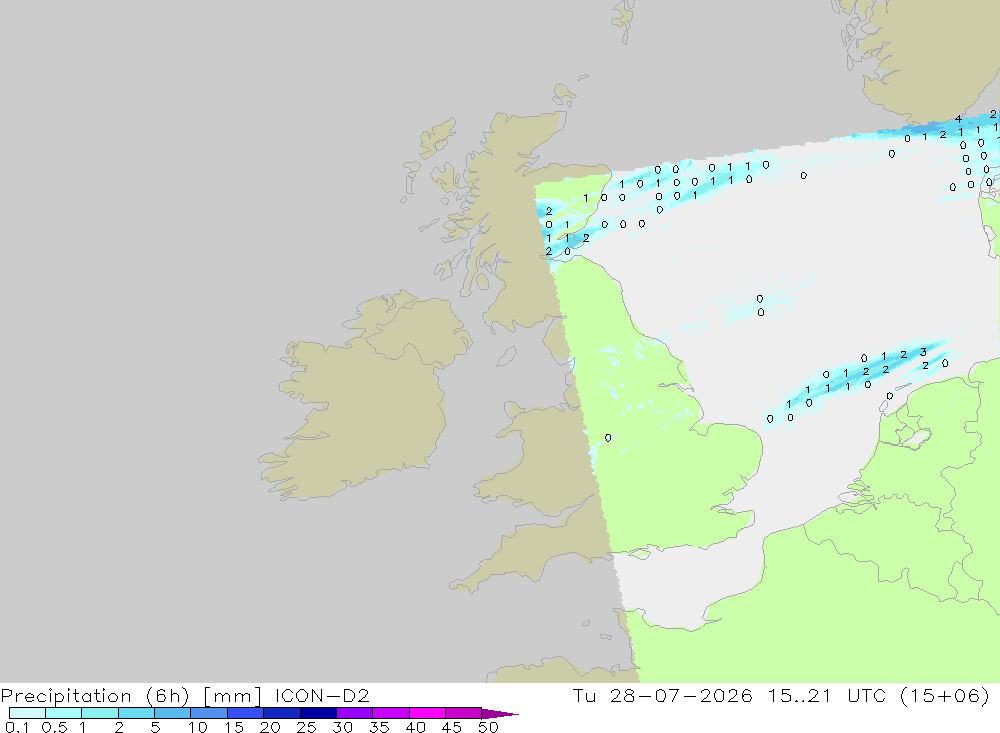The image size is (1000, 733).
Task: Click the 'Tu' weekday text
Action: (584, 695)
